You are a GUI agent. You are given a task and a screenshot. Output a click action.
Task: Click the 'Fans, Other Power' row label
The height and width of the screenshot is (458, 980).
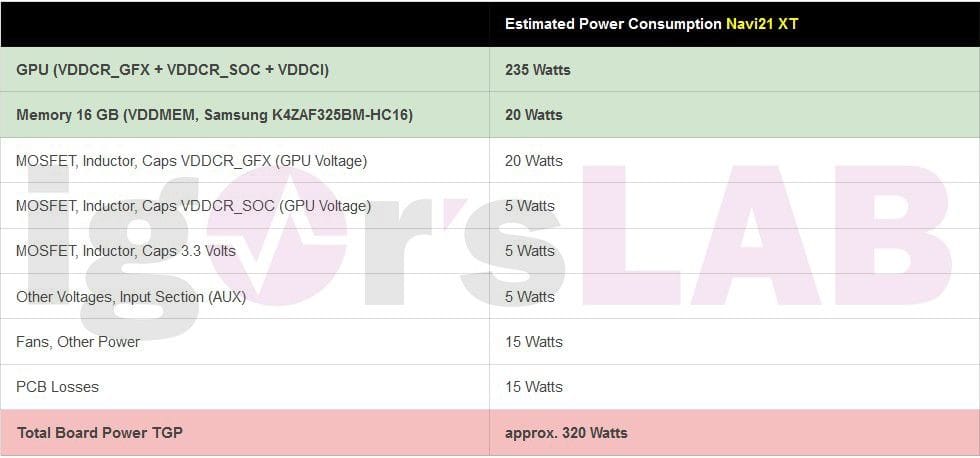(78, 342)
